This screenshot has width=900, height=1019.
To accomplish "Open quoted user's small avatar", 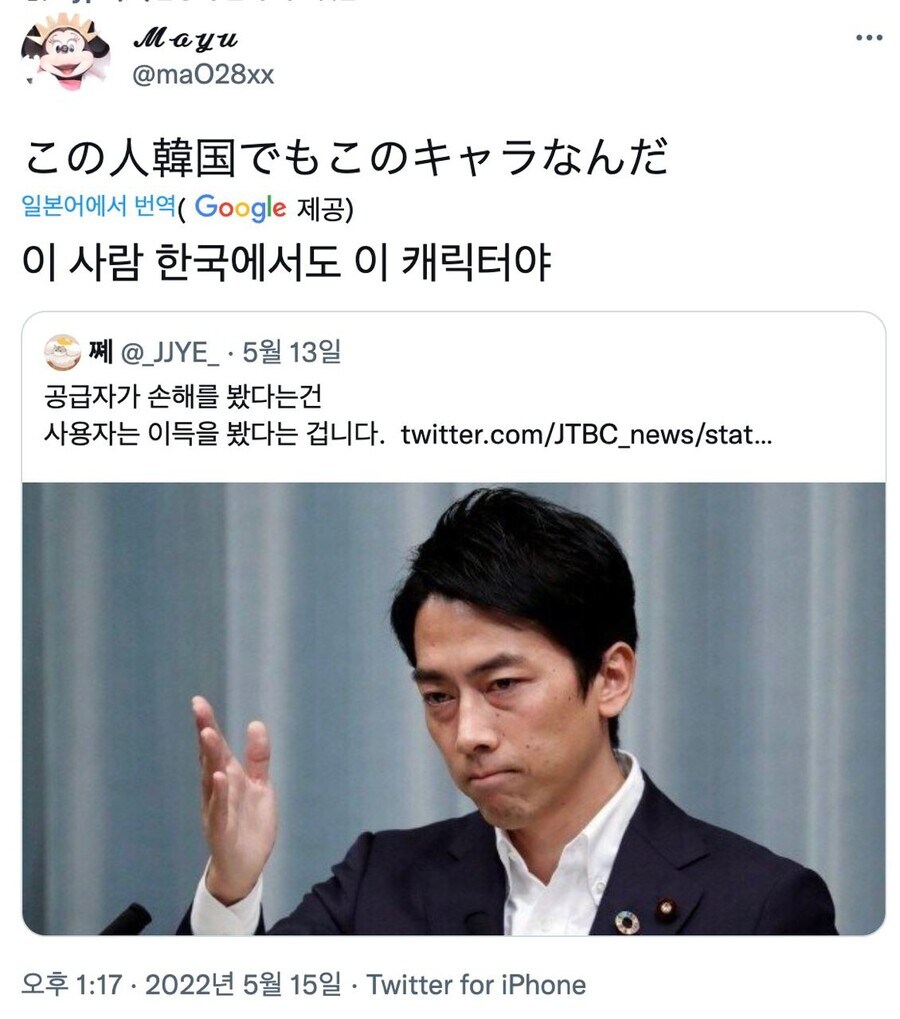I will (62, 352).
